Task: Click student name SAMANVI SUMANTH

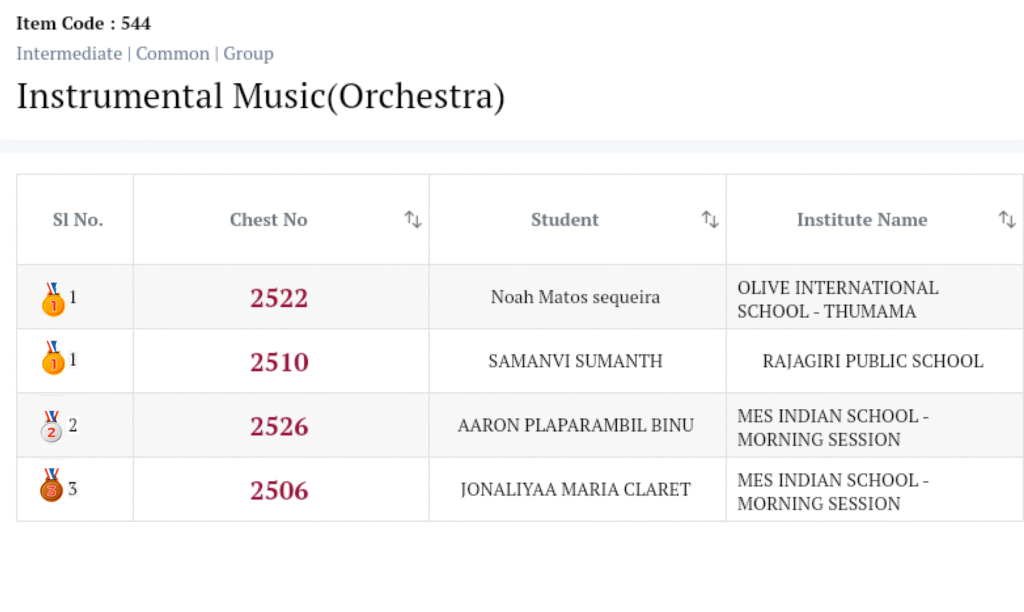Action: coord(575,361)
